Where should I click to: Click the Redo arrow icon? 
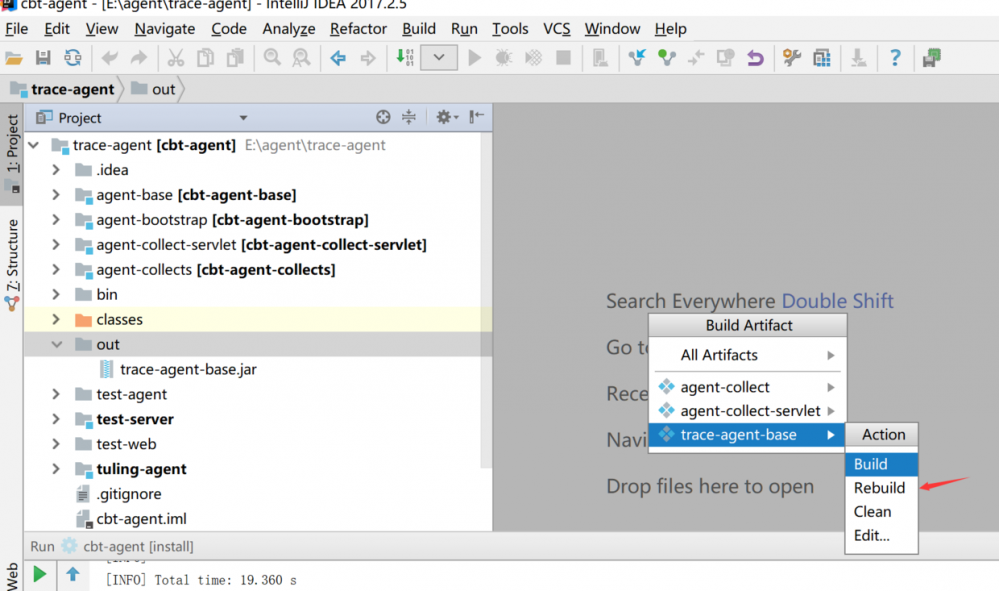(x=139, y=58)
